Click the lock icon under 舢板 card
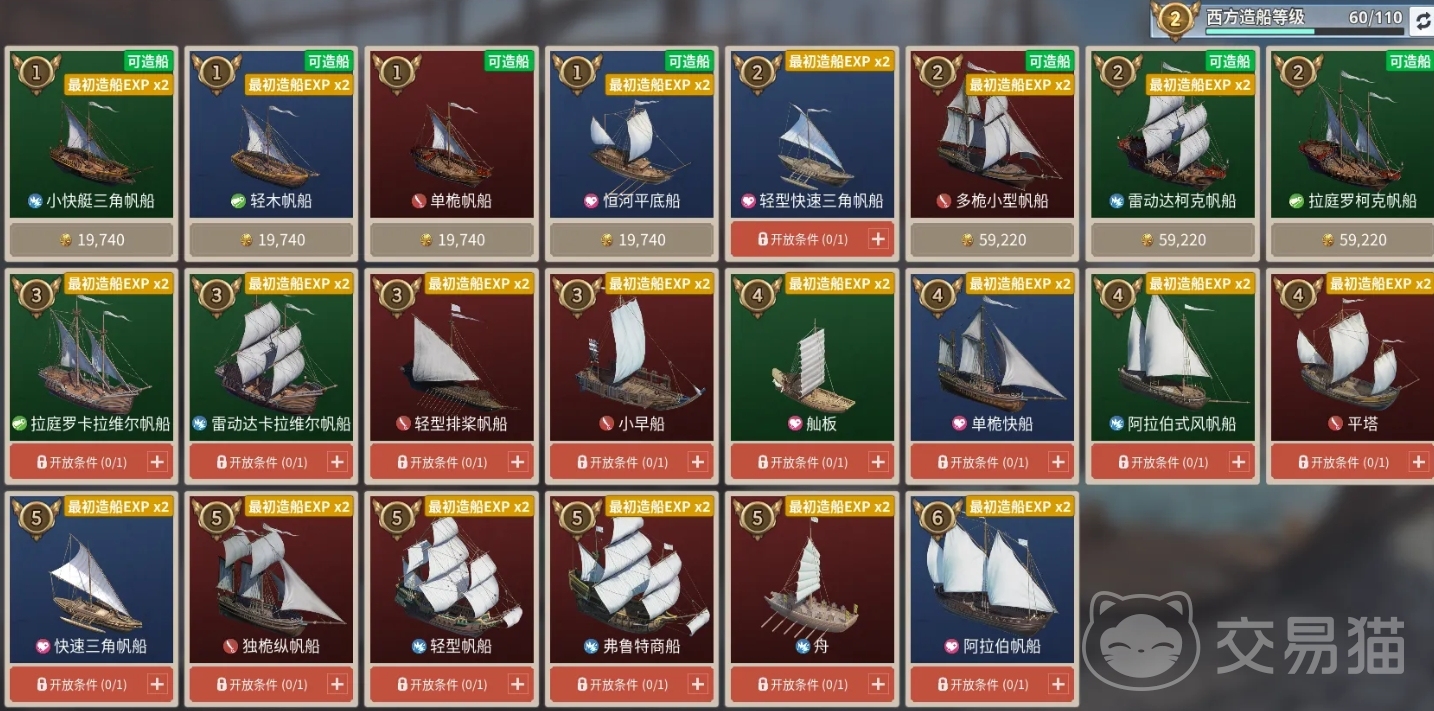This screenshot has height=711, width=1434. point(763,462)
